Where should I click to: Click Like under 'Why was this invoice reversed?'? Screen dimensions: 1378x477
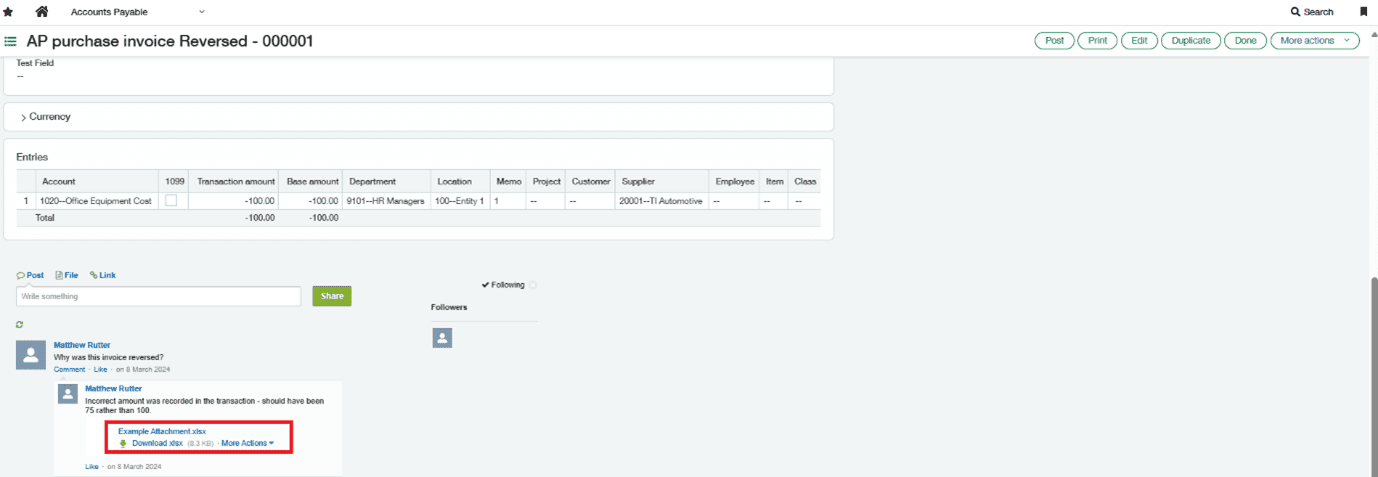[100, 370]
